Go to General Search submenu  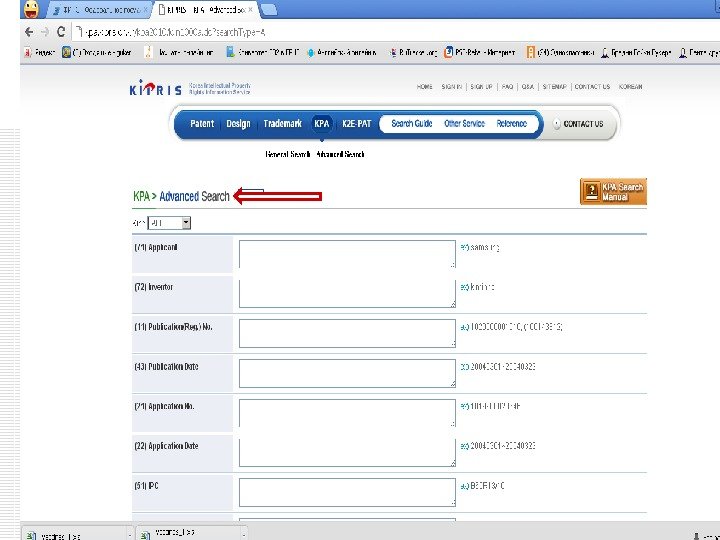tap(287, 154)
